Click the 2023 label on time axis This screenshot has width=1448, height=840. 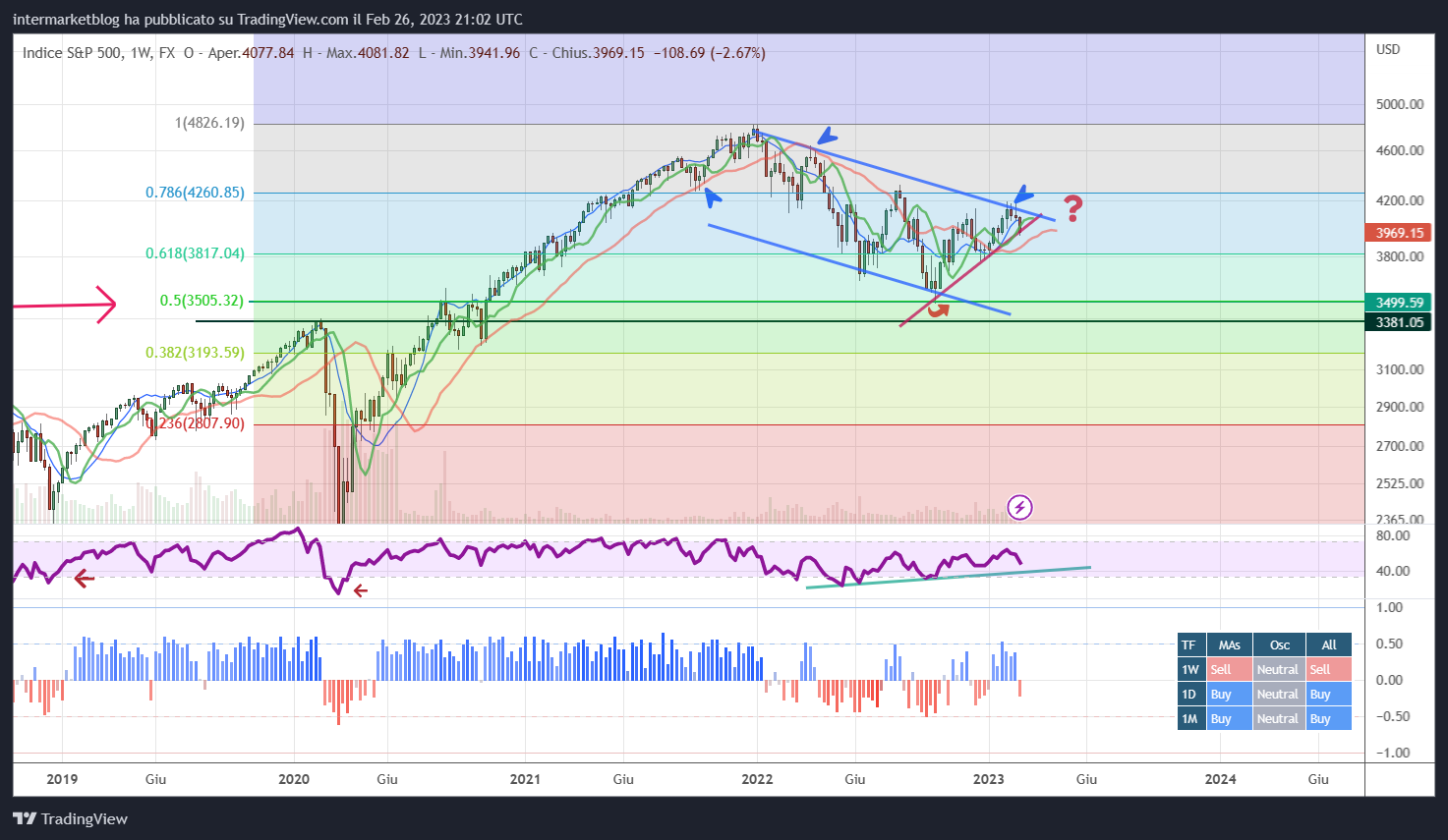989,779
